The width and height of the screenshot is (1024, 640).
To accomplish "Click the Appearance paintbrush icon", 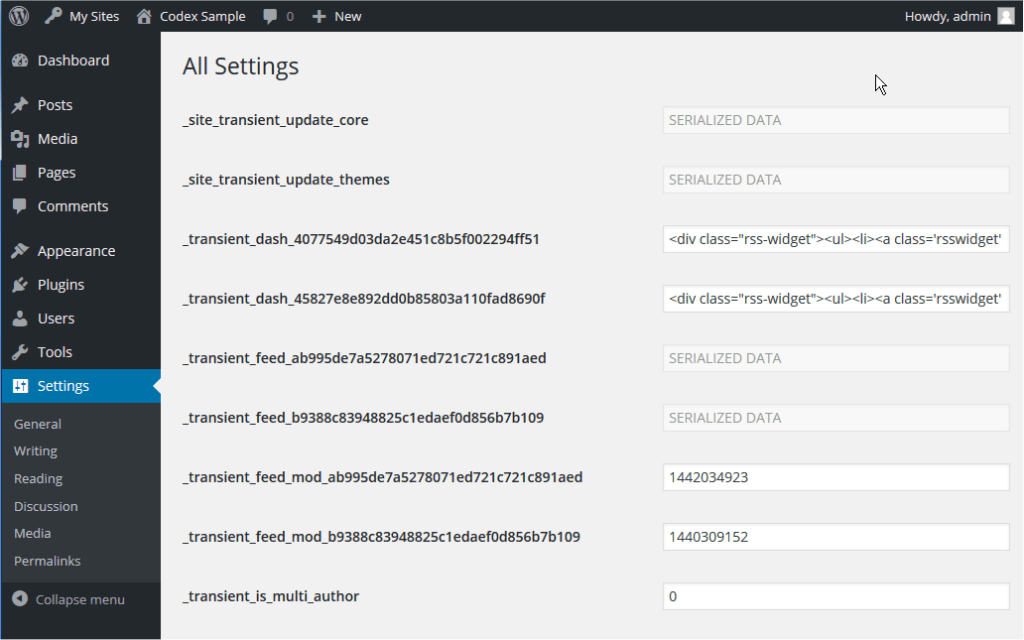I will (20, 251).
